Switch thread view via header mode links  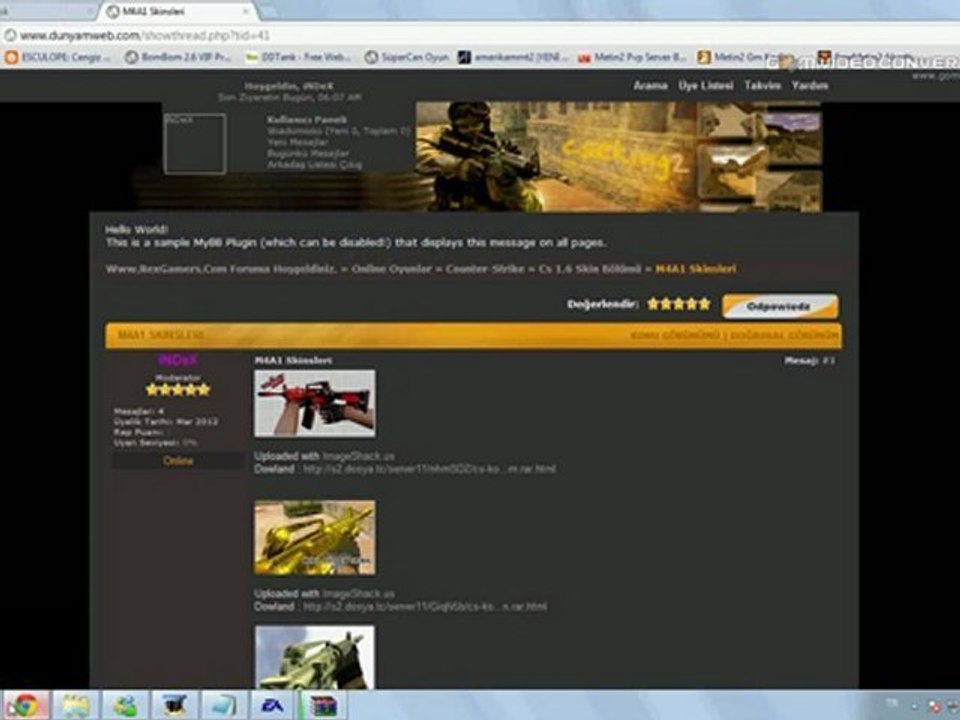click(734, 336)
